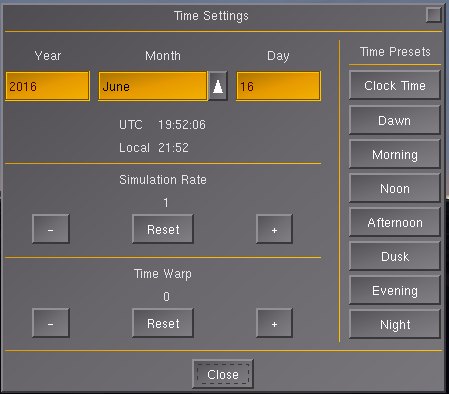
Task: Choose the Morning time preset
Action: click(x=395, y=154)
